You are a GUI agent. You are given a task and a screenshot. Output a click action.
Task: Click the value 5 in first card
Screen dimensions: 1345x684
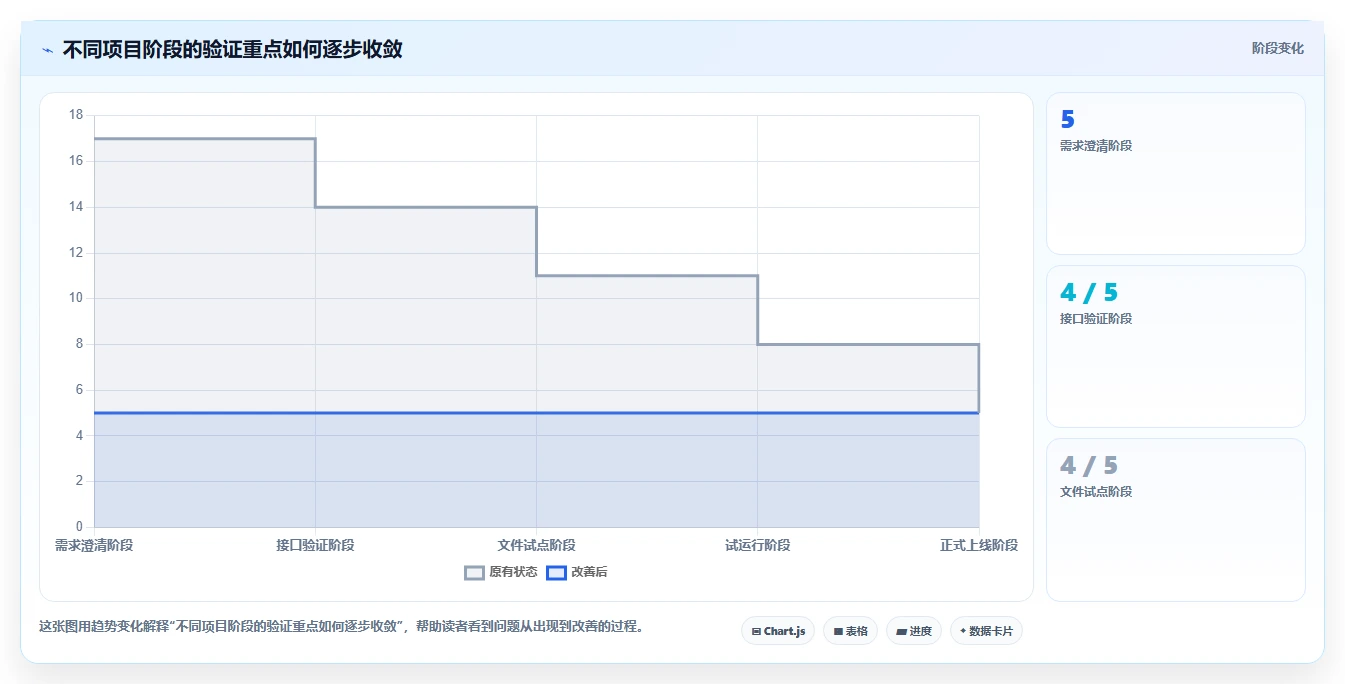(1067, 120)
